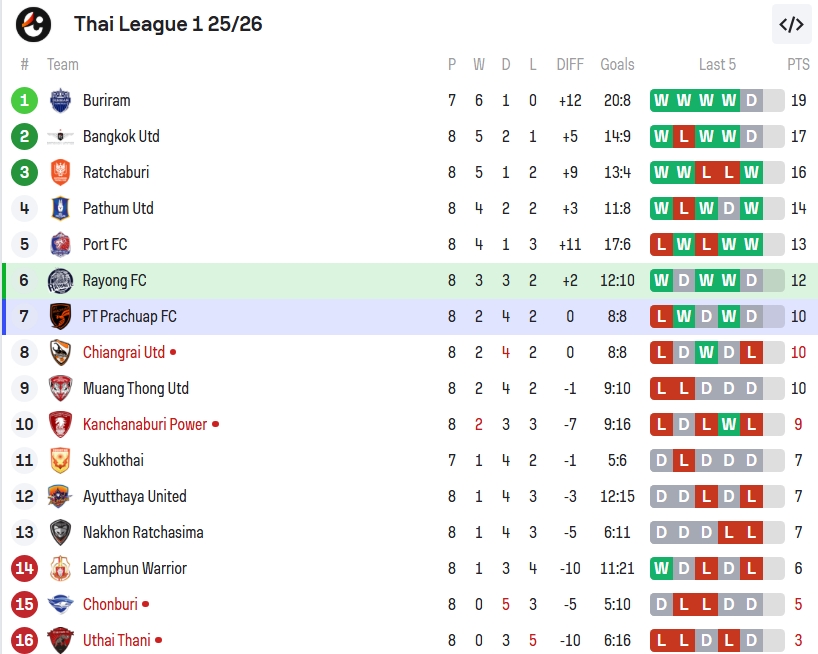818x654 pixels.
Task: Click the Thai League 1 25/26 title
Action: coord(168,24)
